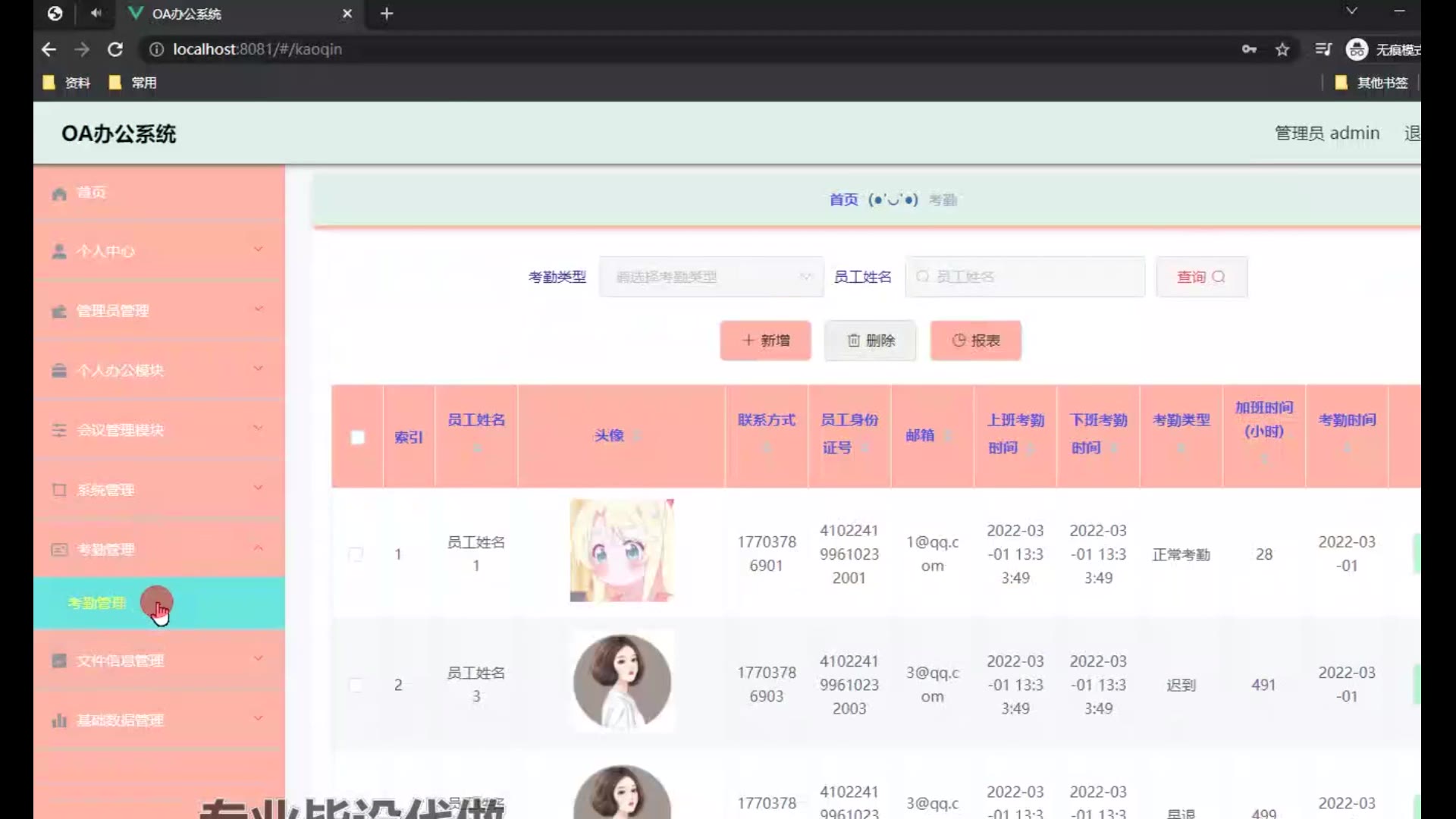This screenshot has width=1456, height=819.
Task: Expand the 系统管理 sidebar menu
Action: (x=159, y=490)
